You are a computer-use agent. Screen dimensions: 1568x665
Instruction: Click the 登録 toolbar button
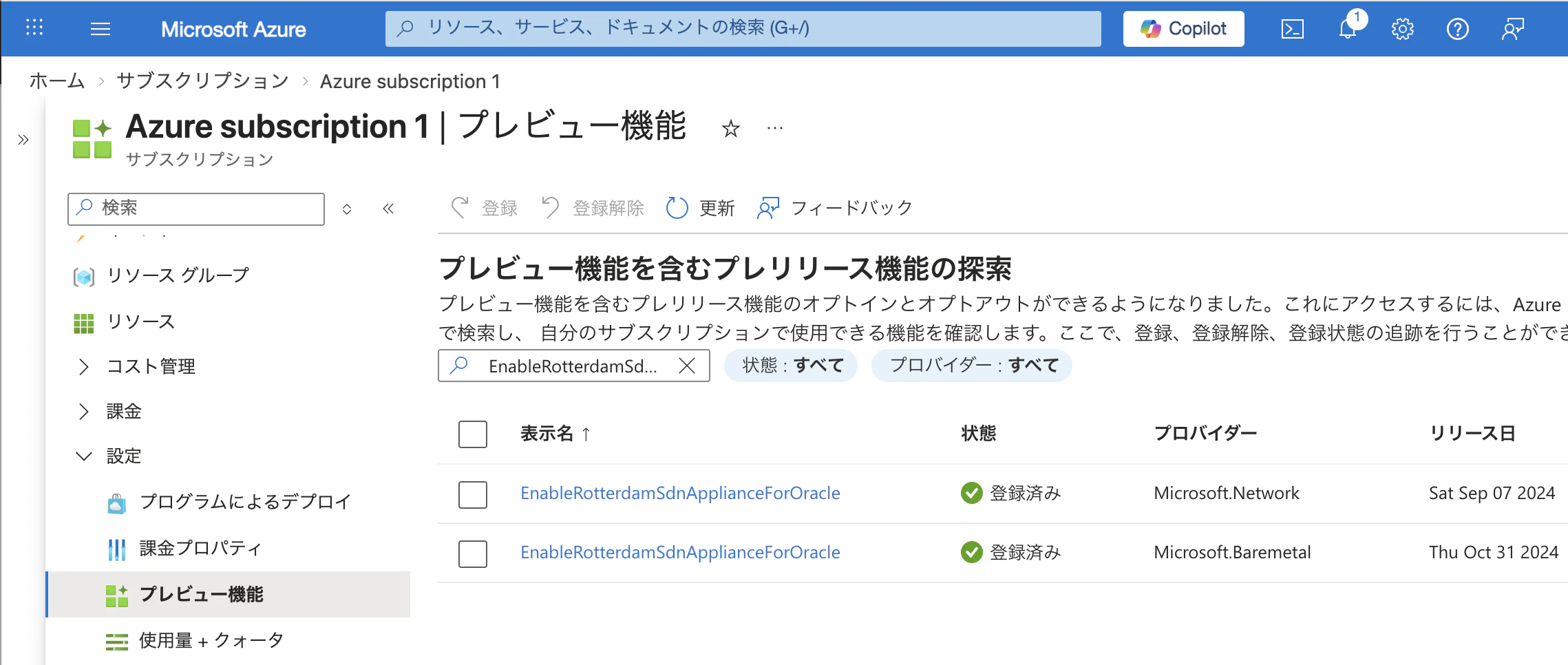tap(484, 208)
